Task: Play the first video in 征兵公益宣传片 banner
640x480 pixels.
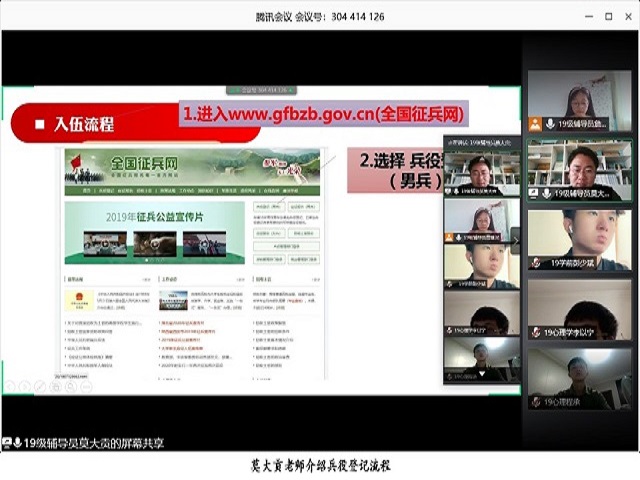Action: point(105,243)
